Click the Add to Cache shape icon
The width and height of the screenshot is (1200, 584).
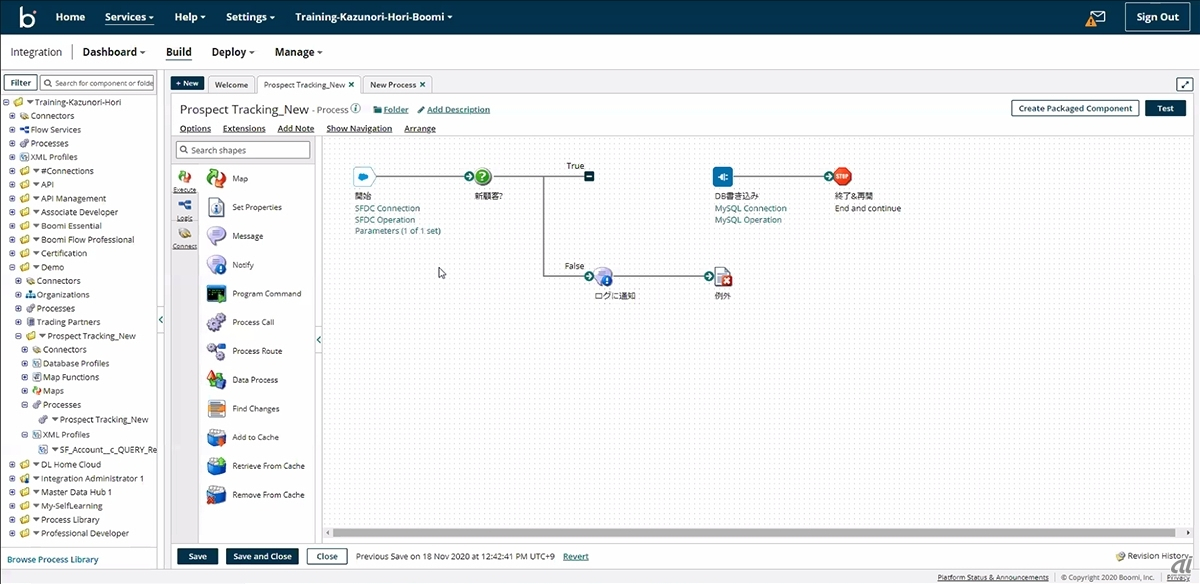click(x=216, y=437)
